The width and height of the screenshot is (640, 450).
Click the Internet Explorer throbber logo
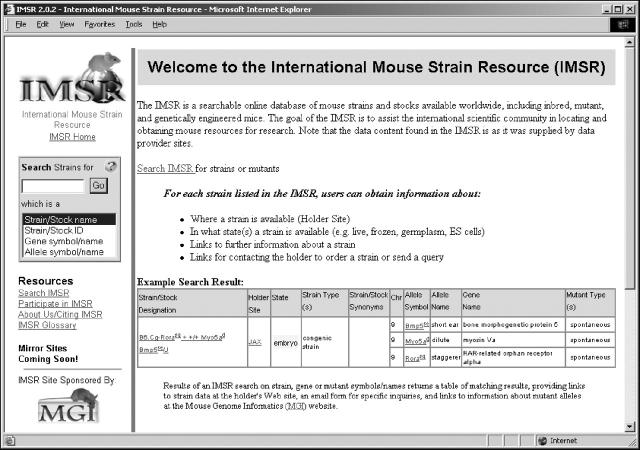622,25
